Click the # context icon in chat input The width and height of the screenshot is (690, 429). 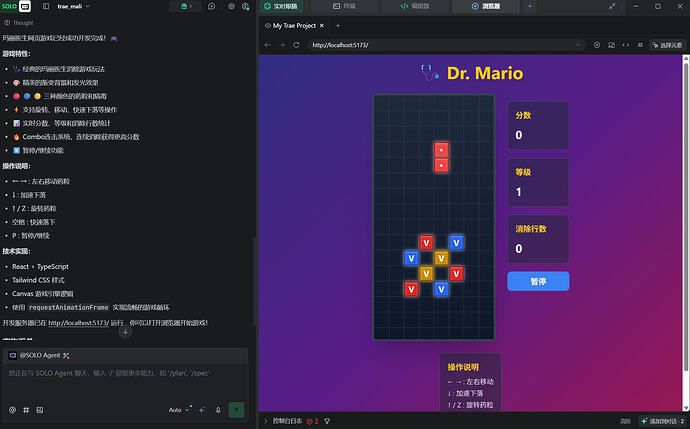point(26,410)
